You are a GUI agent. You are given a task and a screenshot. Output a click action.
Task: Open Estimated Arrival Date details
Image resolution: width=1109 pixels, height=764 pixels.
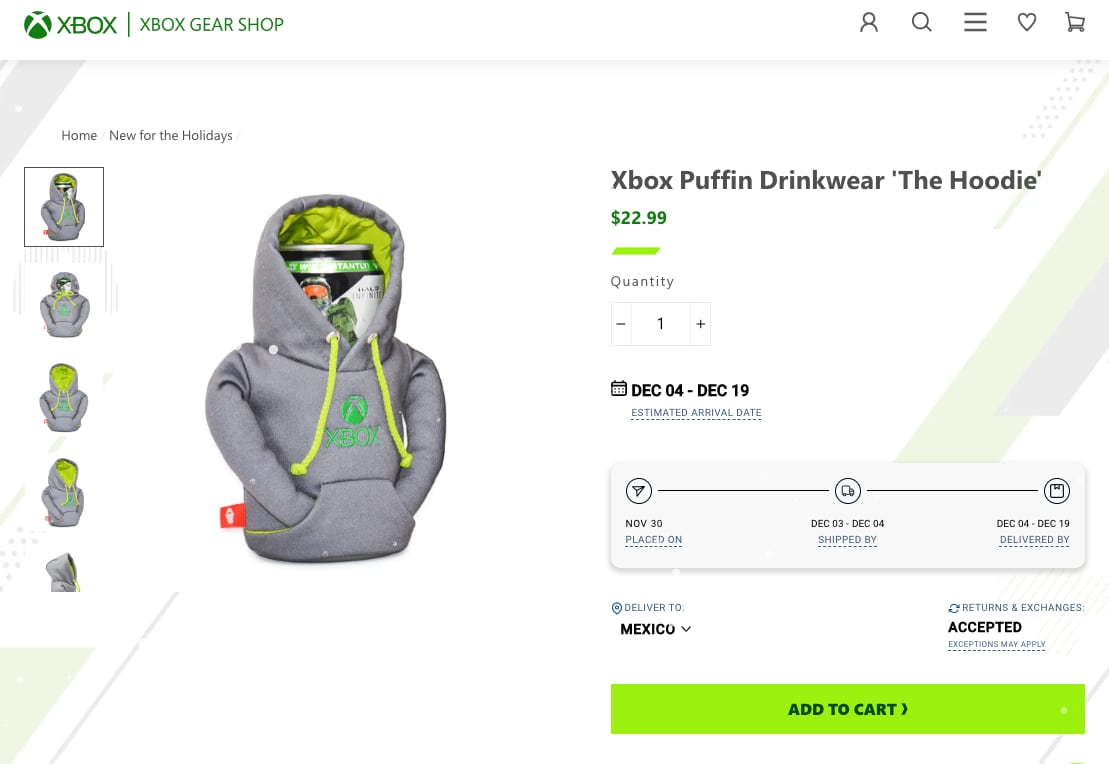pos(696,413)
